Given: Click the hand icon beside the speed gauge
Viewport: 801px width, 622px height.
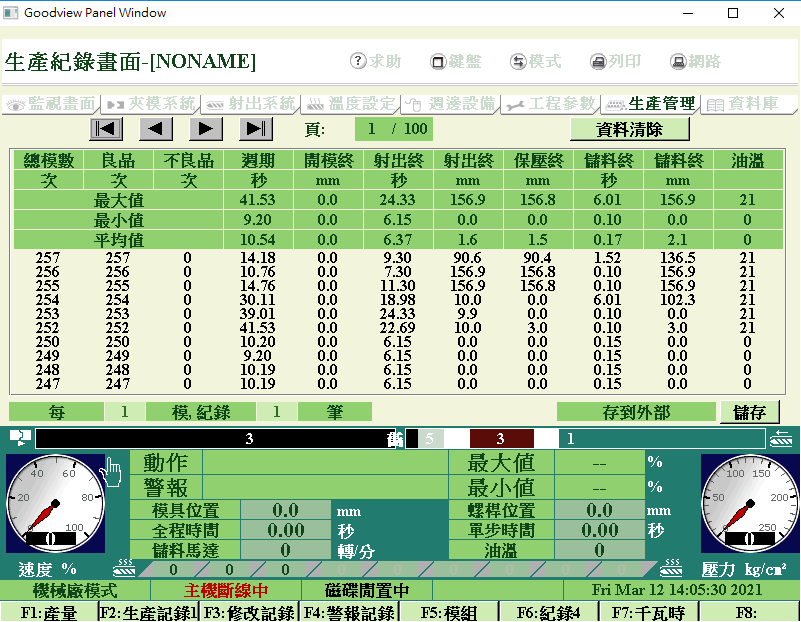Looking at the screenshot, I should 112,472.
